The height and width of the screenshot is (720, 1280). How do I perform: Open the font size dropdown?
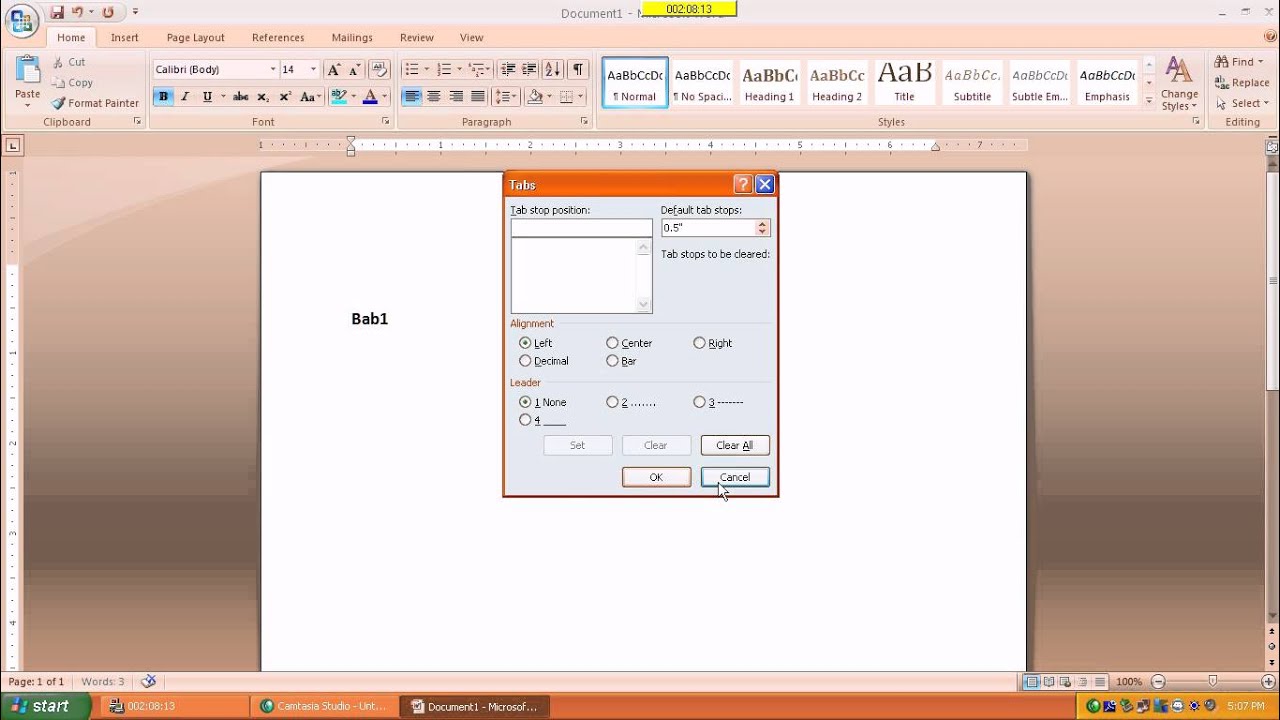coord(313,69)
